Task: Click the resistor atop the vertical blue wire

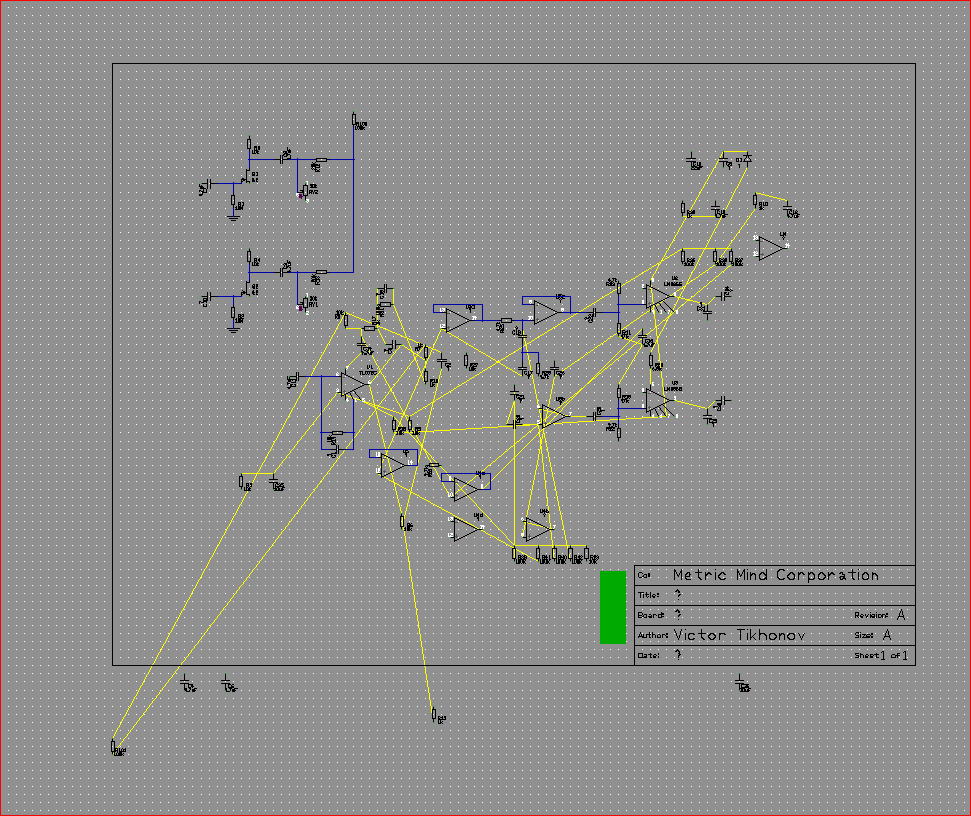Action: [354, 122]
